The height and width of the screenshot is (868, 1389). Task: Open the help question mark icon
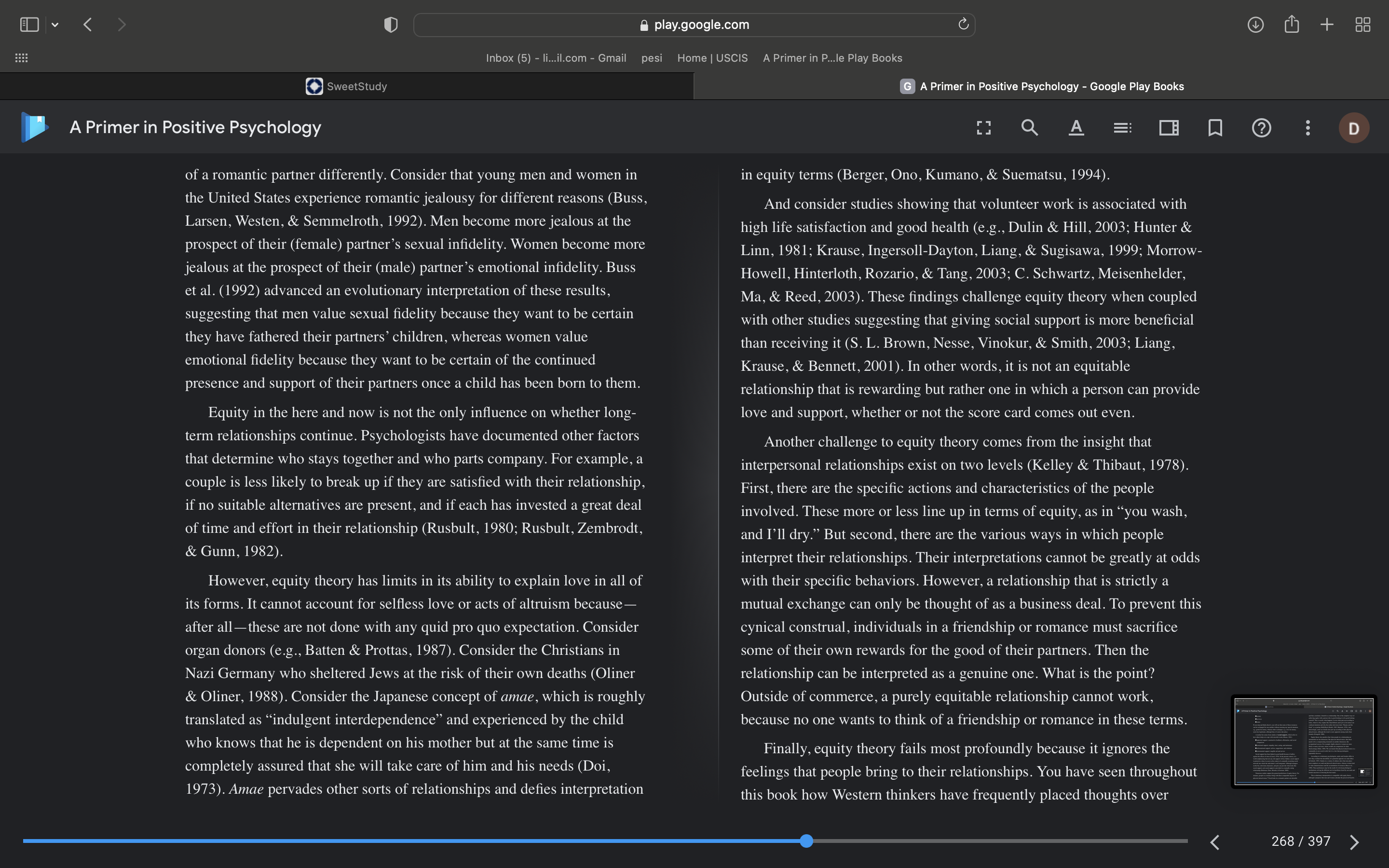click(1262, 127)
